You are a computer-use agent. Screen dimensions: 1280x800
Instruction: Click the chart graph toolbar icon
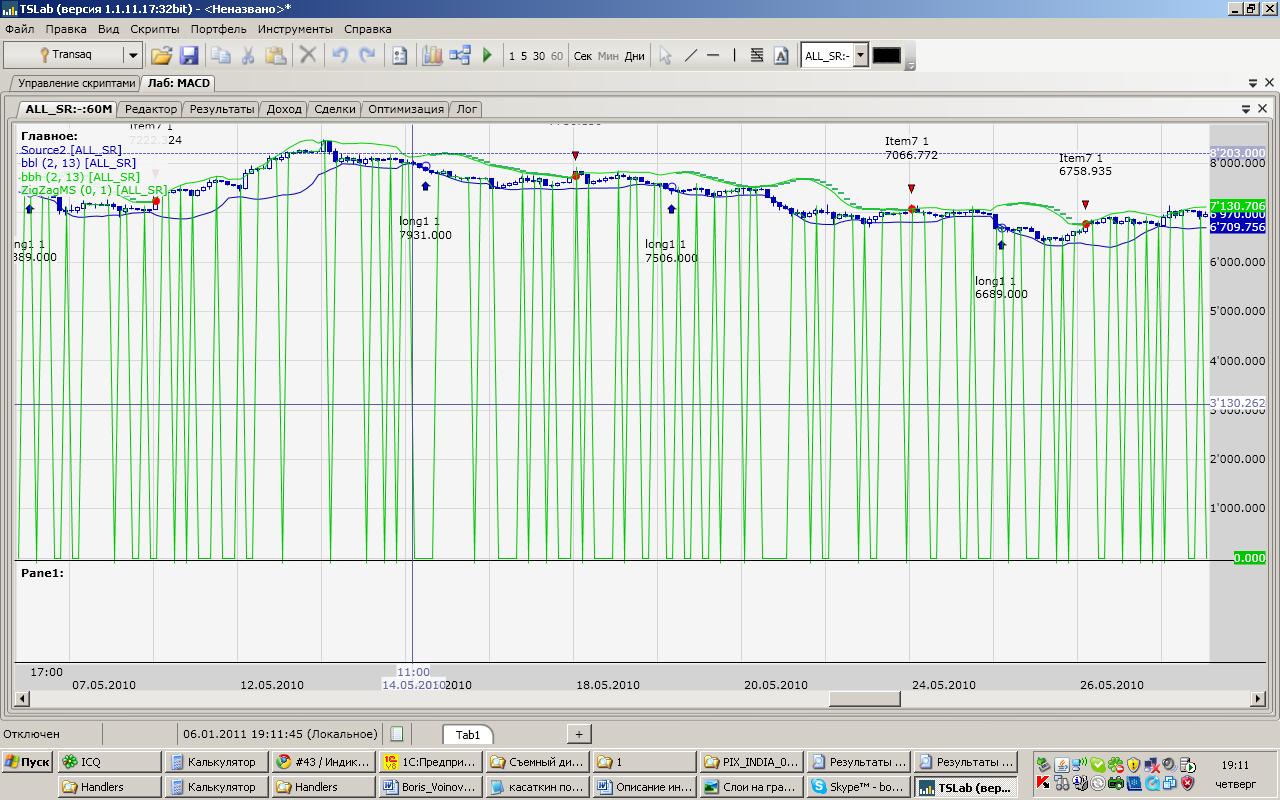[x=432, y=56]
